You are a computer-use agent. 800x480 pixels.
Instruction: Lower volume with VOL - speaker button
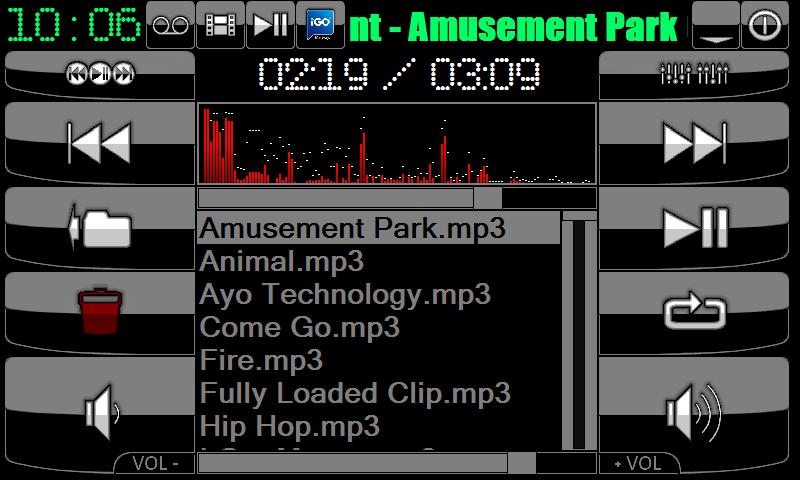tap(100, 414)
